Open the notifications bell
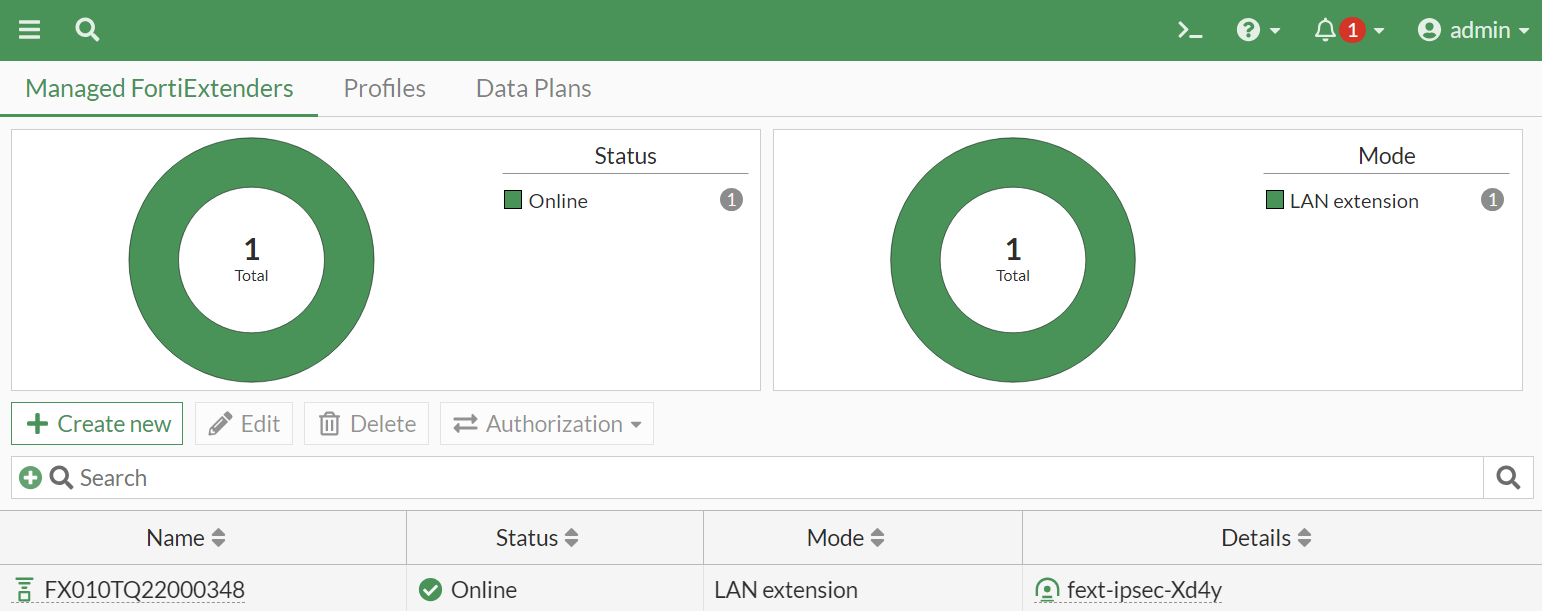The height and width of the screenshot is (611, 1542). (1325, 30)
